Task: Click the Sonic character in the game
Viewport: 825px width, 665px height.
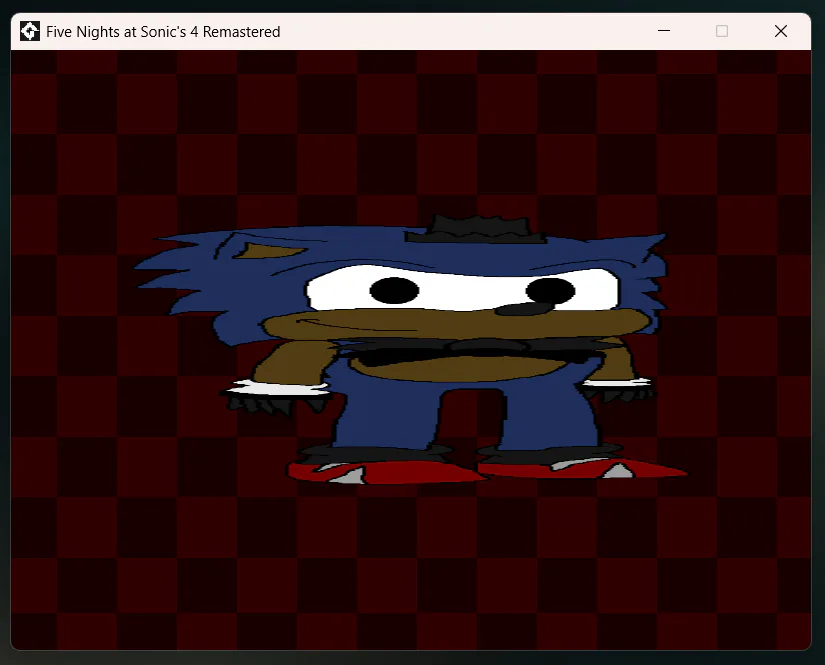Action: 410,350
